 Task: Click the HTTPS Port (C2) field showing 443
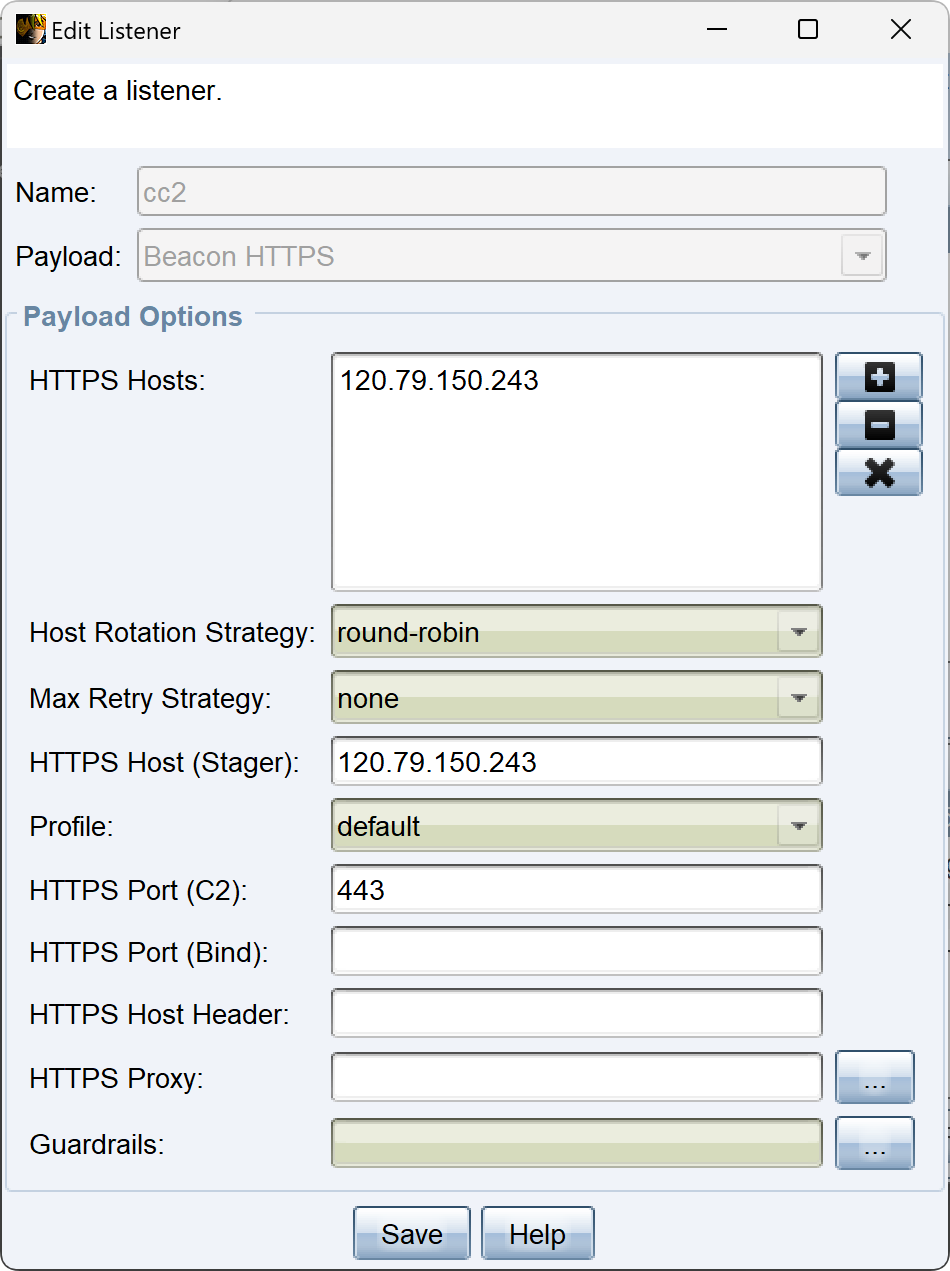(576, 889)
